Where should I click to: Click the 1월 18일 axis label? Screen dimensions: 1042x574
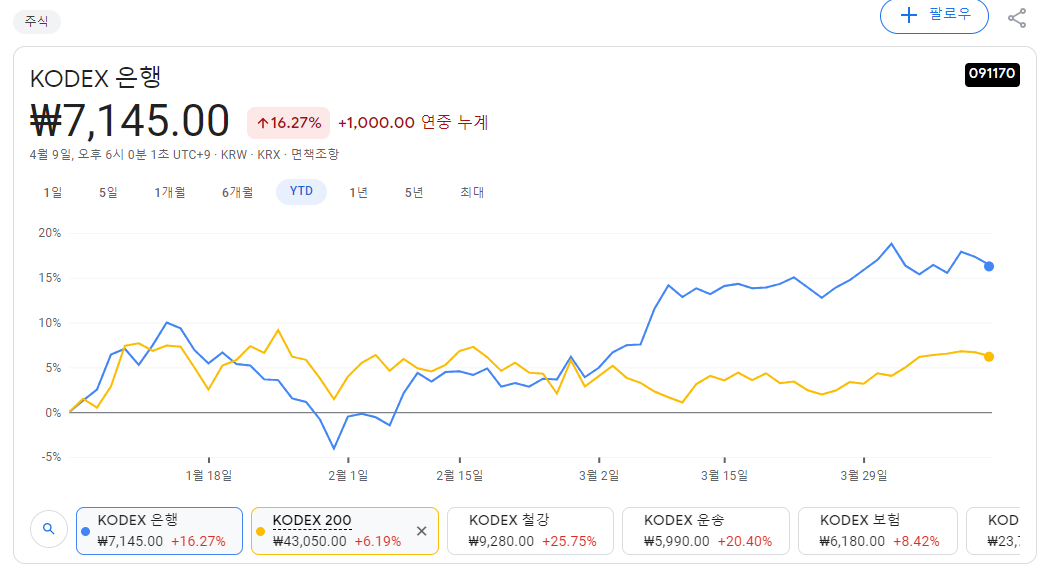[209, 476]
